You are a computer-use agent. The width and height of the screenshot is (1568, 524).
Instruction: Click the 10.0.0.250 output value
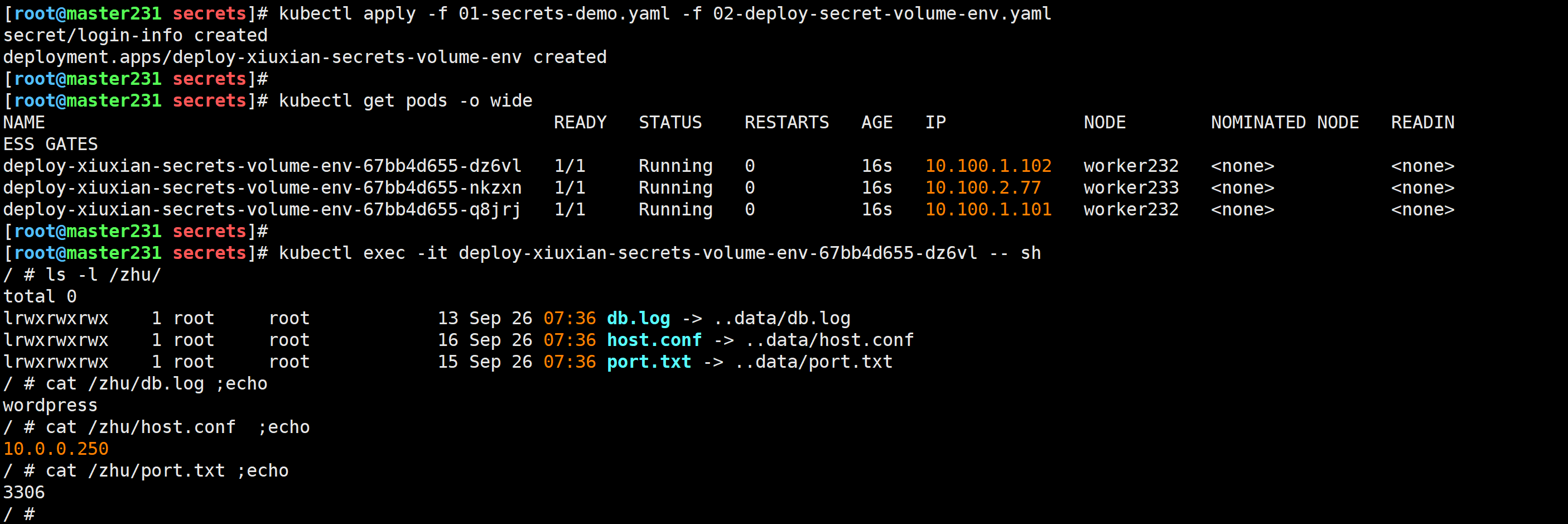point(56,449)
